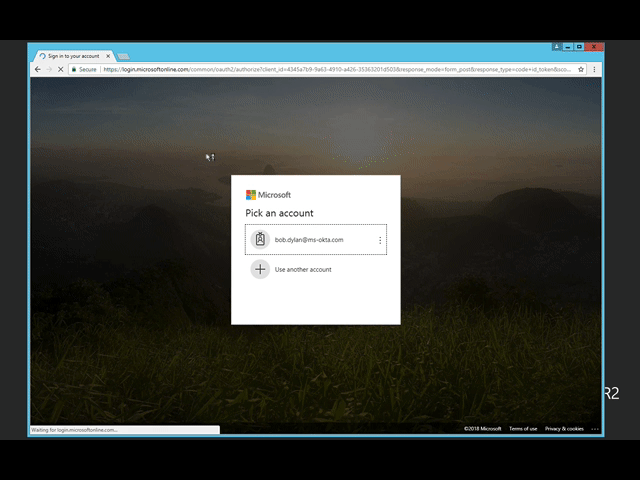The width and height of the screenshot is (640, 480).
Task: Click the browser forward arrow
Action: pyautogui.click(x=49, y=70)
